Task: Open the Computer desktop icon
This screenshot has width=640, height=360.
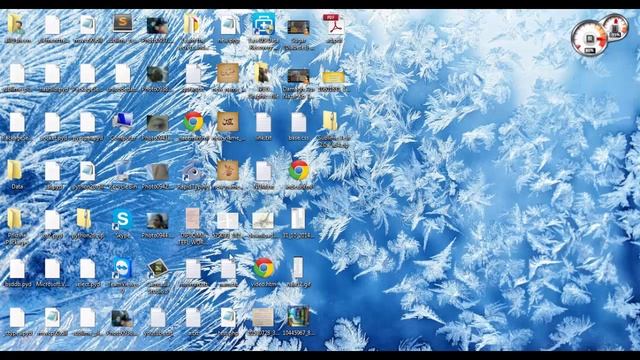Action: click(122, 122)
